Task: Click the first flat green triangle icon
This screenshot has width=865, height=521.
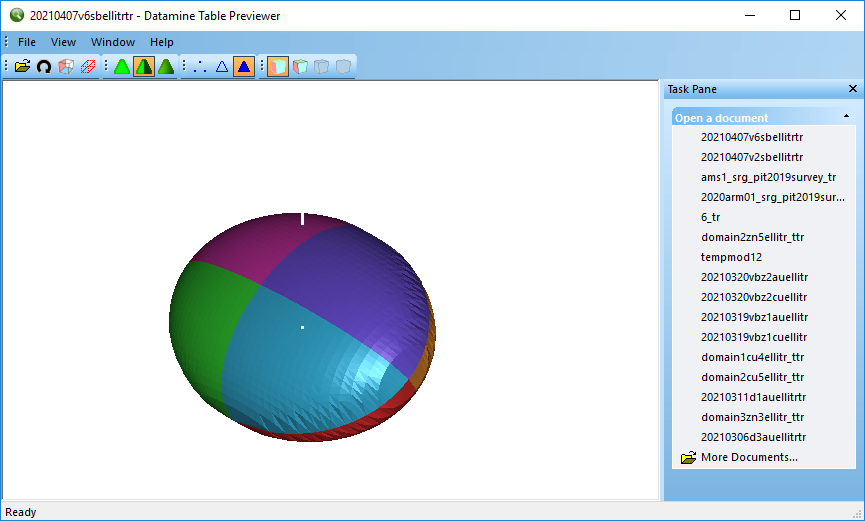Action: [121, 67]
